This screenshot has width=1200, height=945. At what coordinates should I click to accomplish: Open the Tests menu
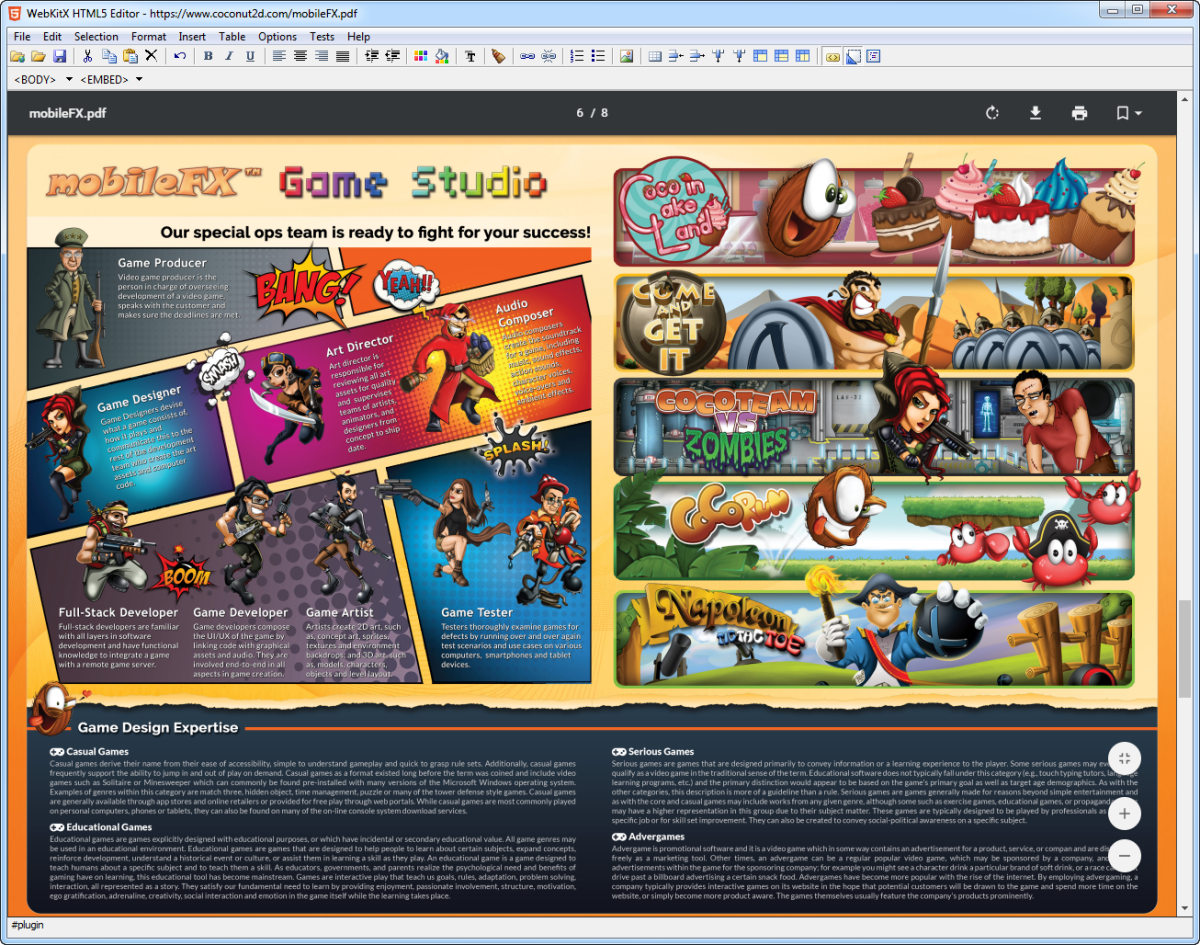pyautogui.click(x=322, y=36)
